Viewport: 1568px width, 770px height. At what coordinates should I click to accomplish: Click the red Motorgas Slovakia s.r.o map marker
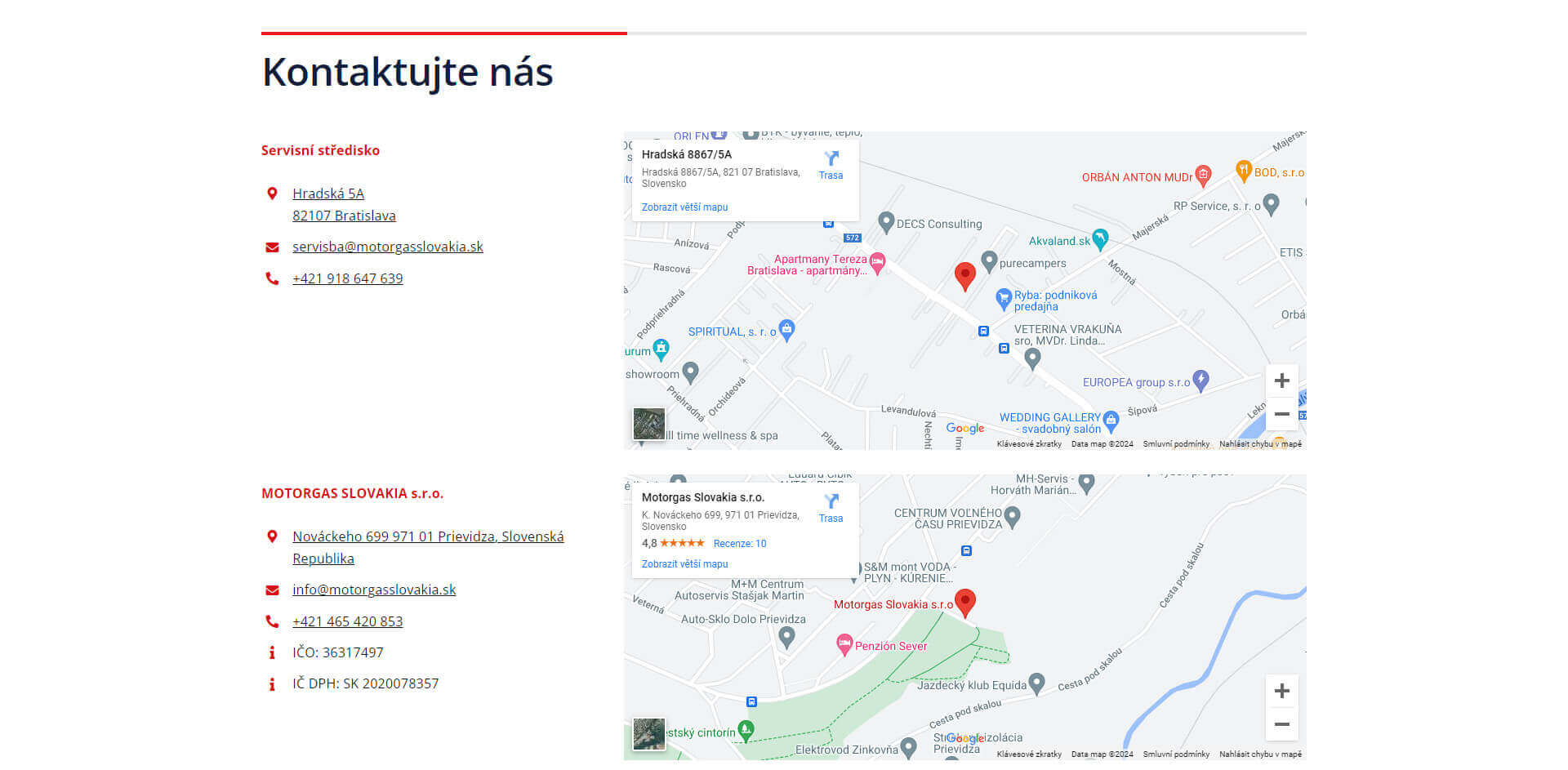point(965,603)
